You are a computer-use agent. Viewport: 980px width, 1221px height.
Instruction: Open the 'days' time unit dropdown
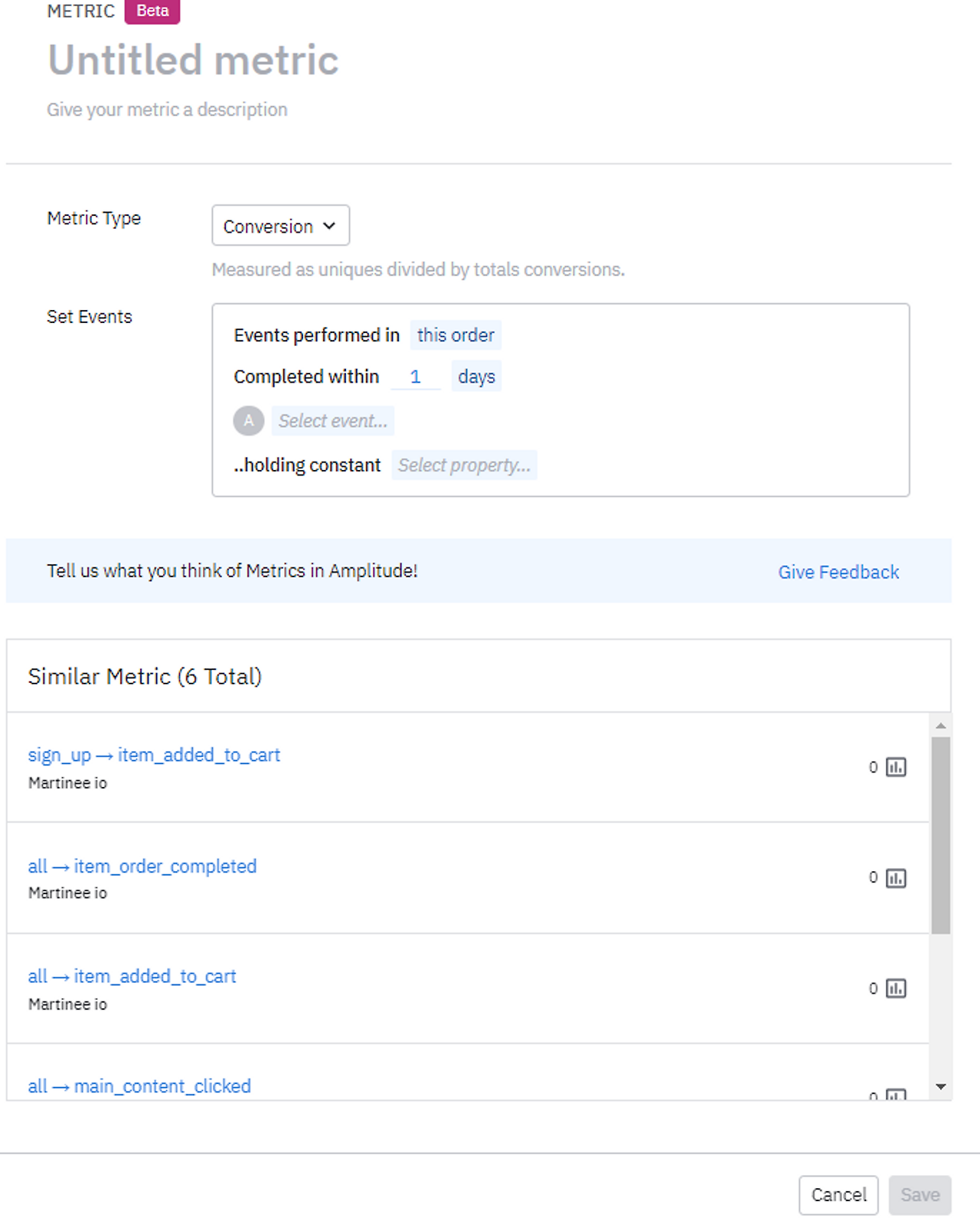(476, 377)
